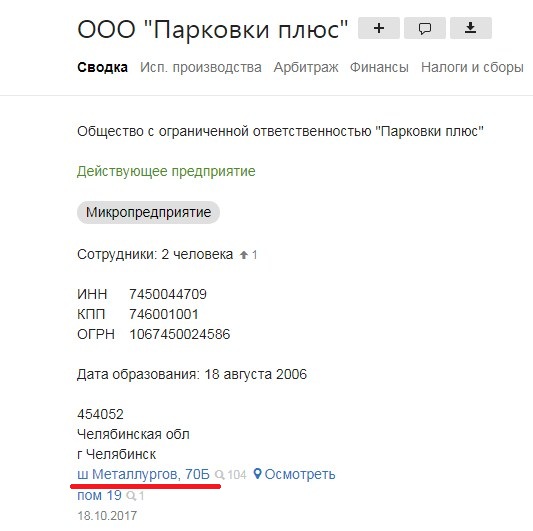
Task: Click the Микропредприятие badge
Action: pyautogui.click(x=148, y=212)
